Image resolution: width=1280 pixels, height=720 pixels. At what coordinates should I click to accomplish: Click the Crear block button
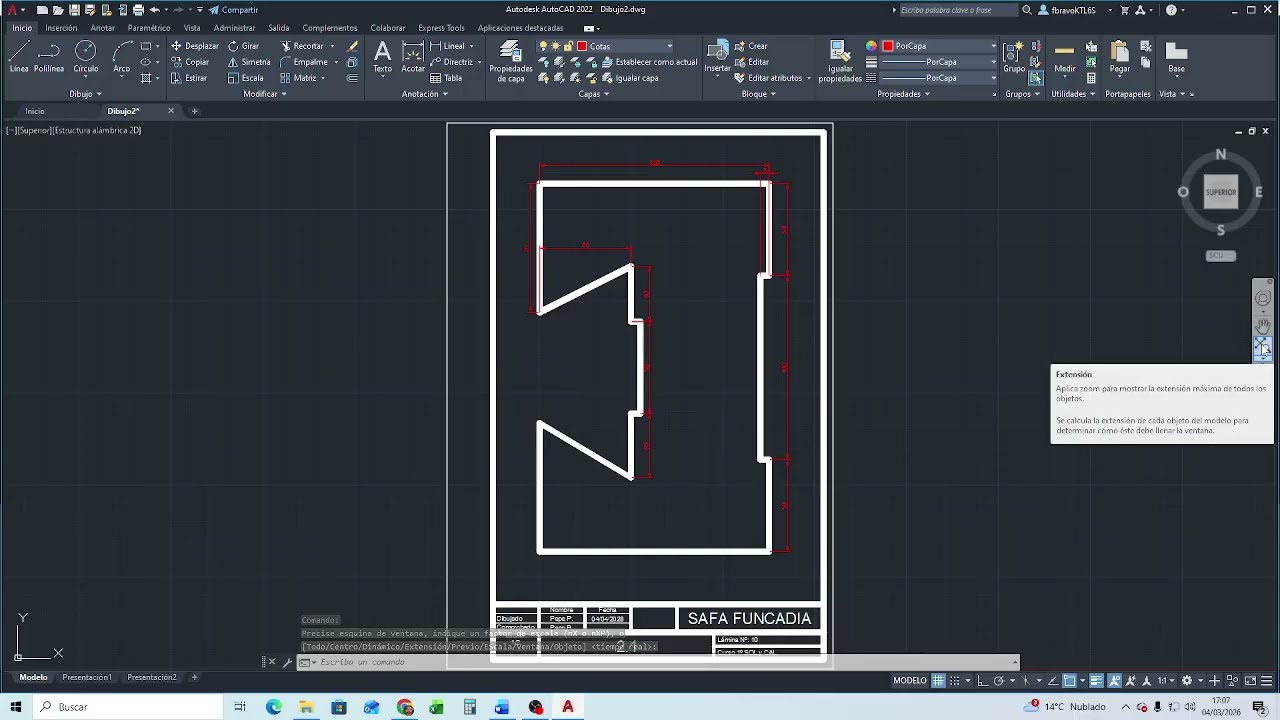pyautogui.click(x=751, y=46)
